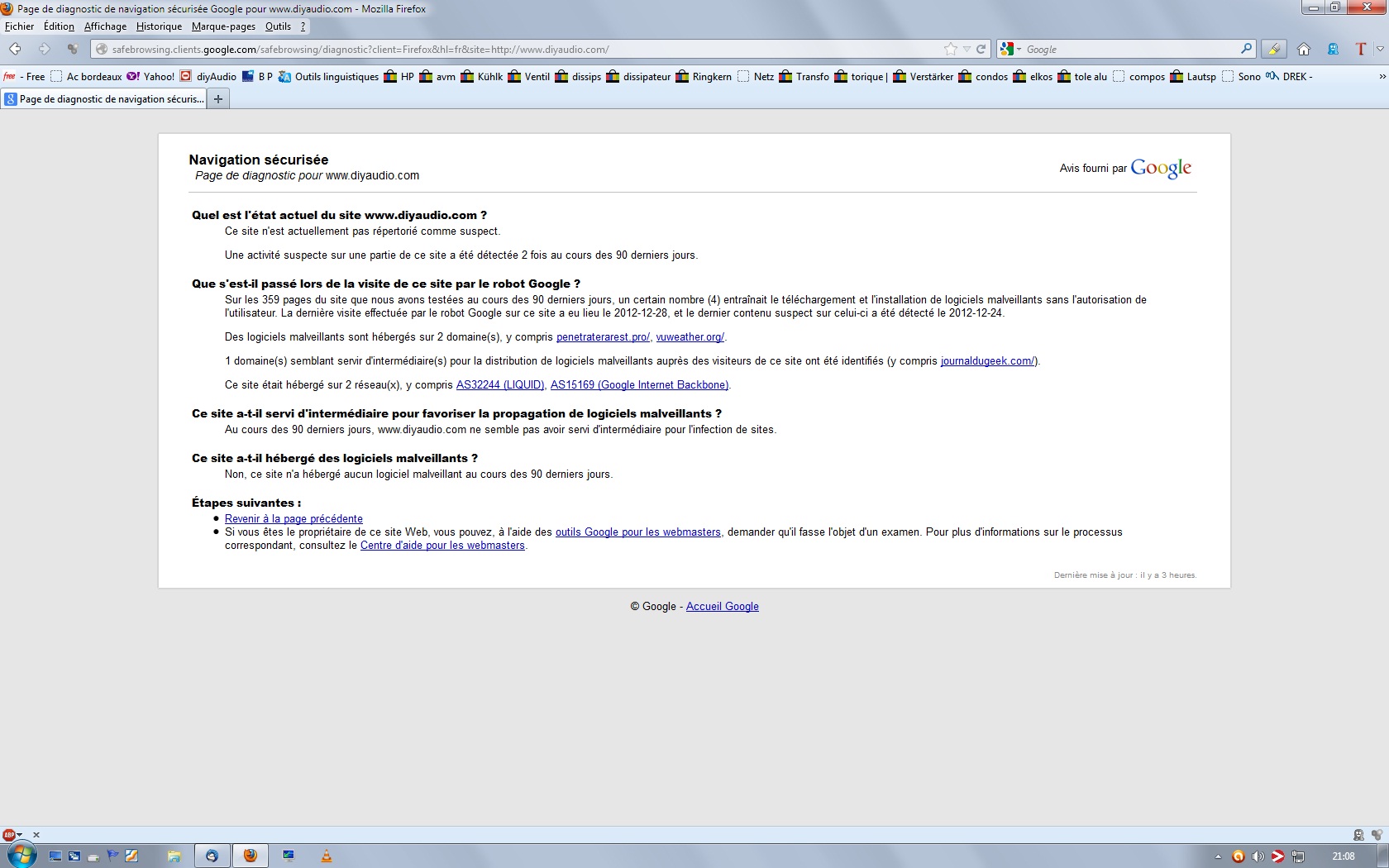Image resolution: width=1389 pixels, height=868 pixels.
Task: Open the Free bookmark
Action: (x=24, y=77)
